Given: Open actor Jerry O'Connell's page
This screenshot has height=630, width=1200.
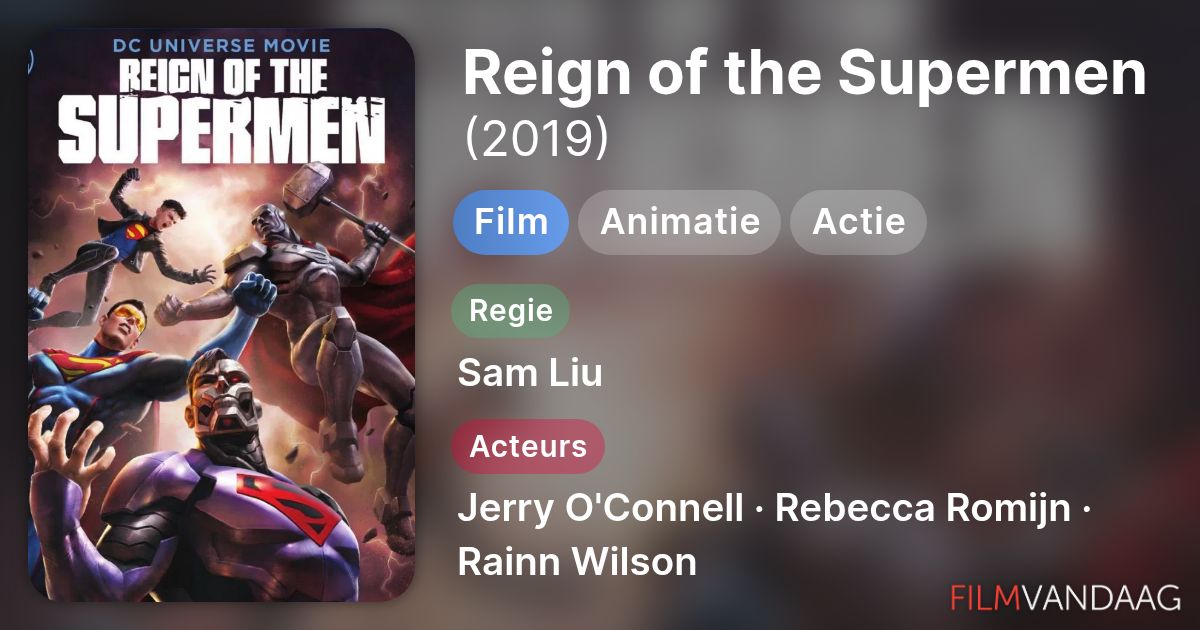Looking at the screenshot, I should coord(600,508).
